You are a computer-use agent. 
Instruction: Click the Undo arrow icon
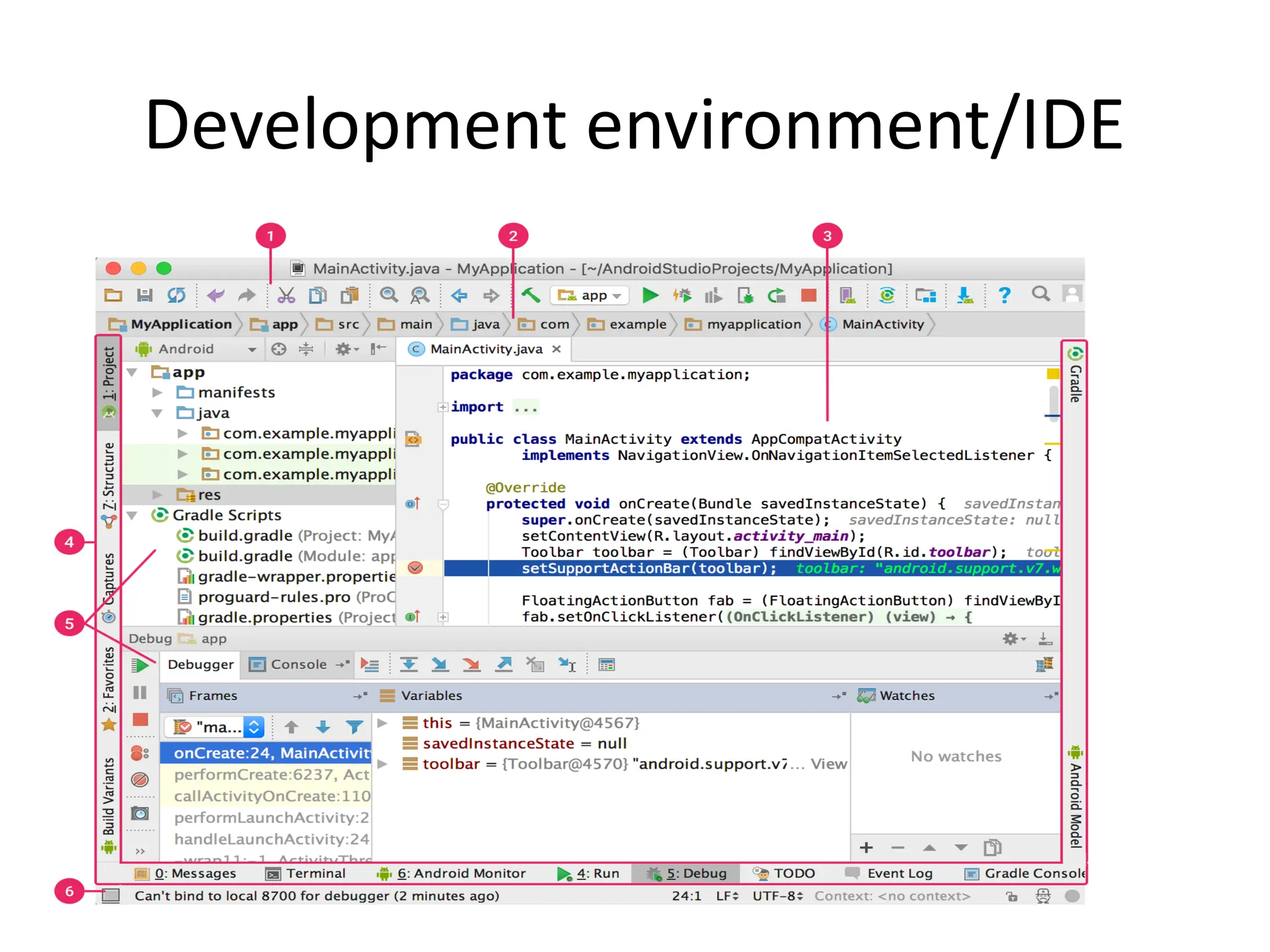(216, 296)
